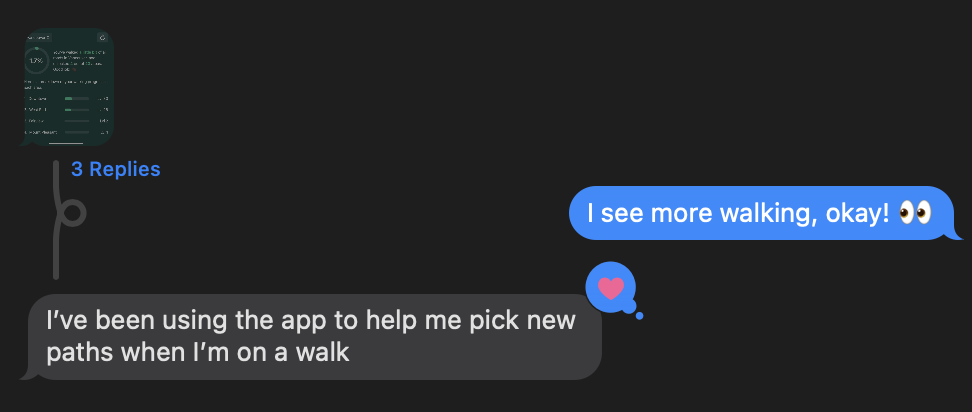Viewport: 972px width, 412px height.
Task: Click the refresh icon inside the thumbnail
Action: point(102,38)
